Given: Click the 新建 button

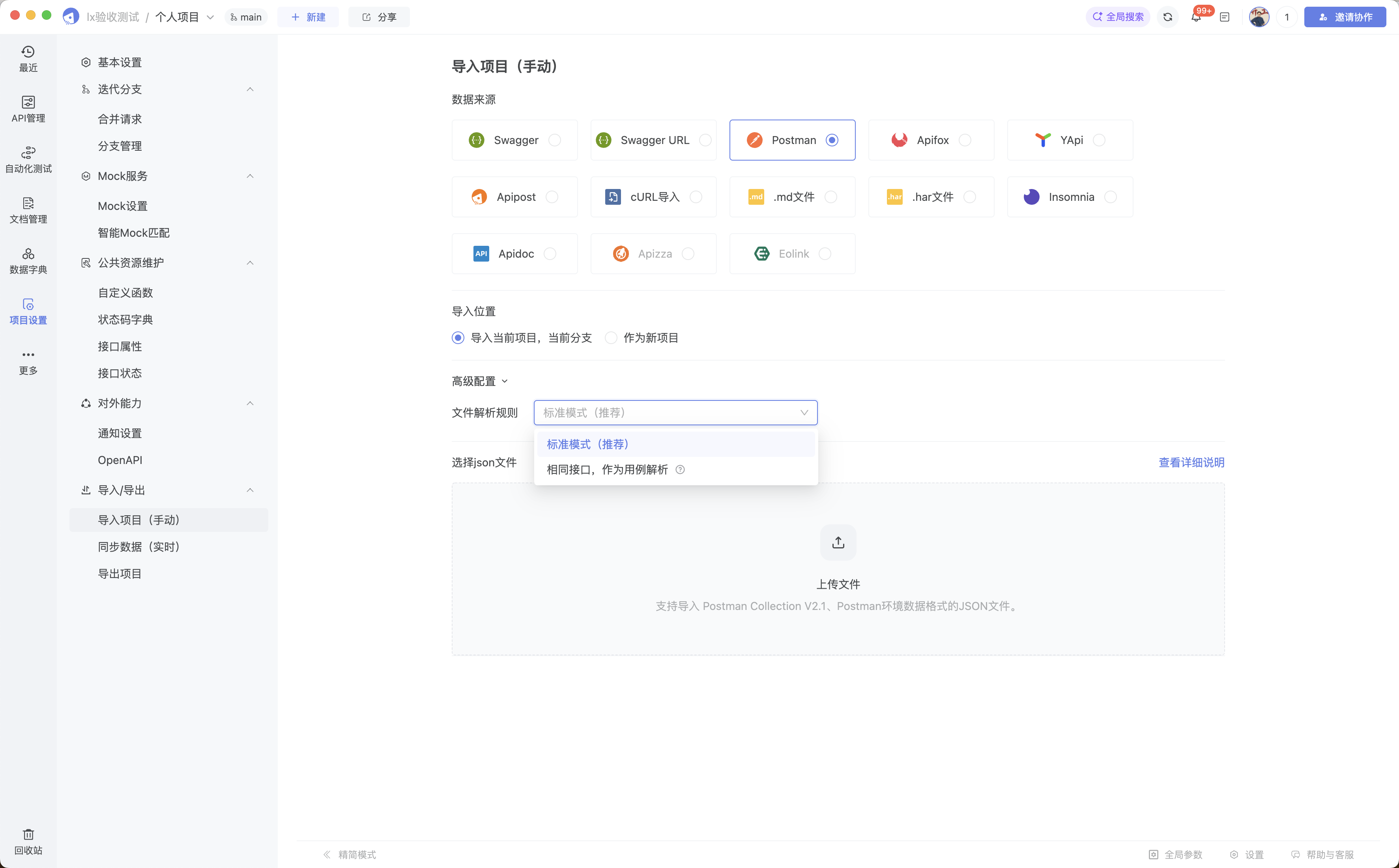Looking at the screenshot, I should (x=308, y=17).
